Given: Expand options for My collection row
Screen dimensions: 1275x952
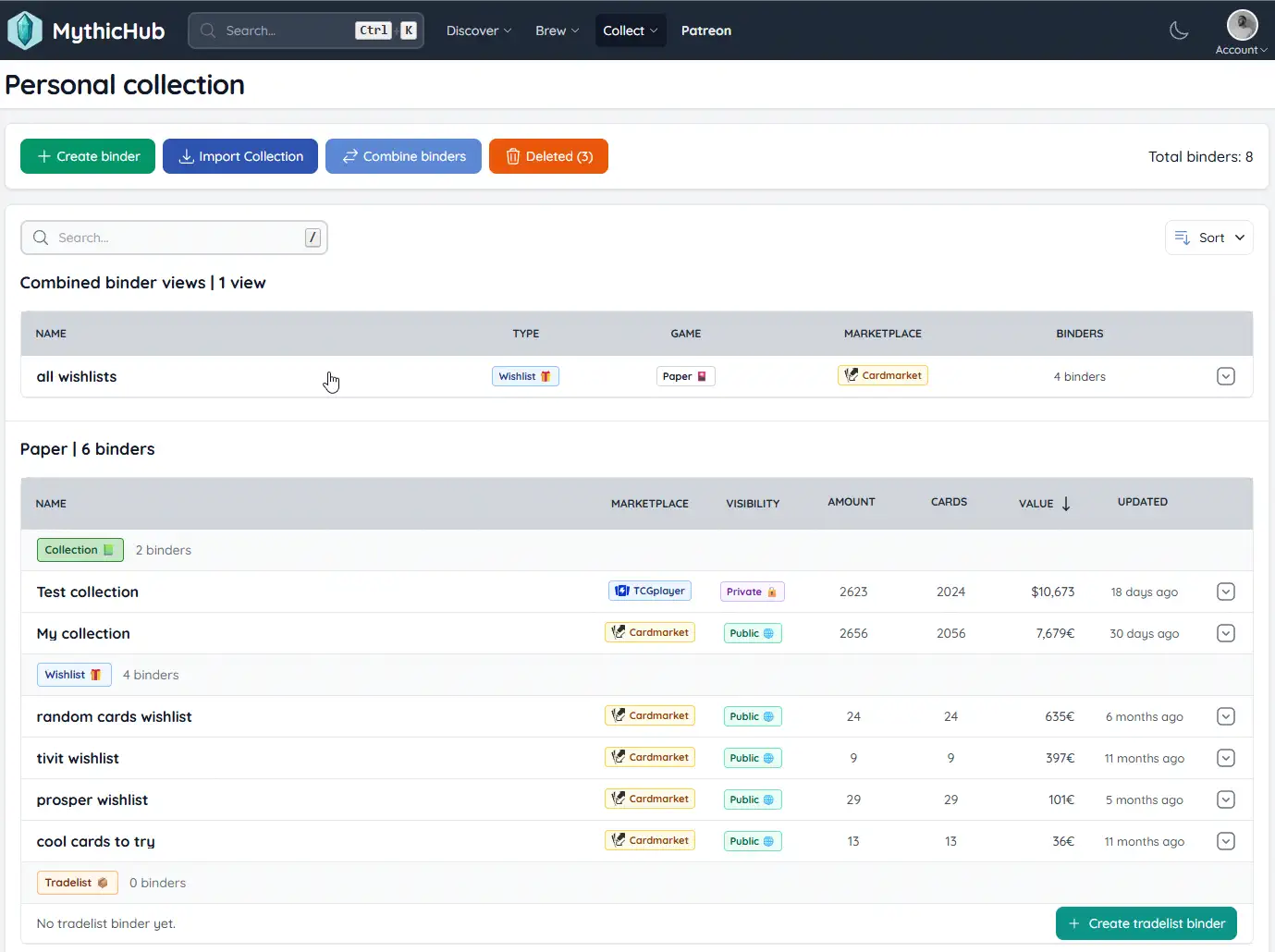Looking at the screenshot, I should (x=1226, y=633).
